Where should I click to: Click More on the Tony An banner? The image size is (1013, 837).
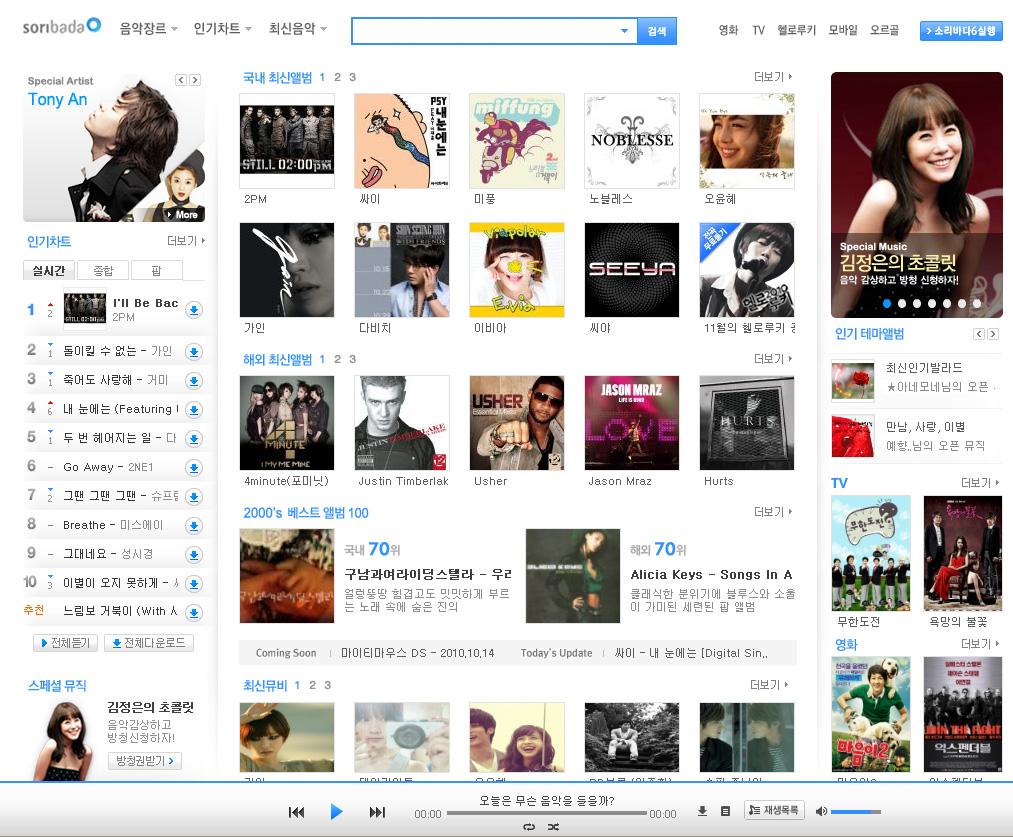point(183,214)
